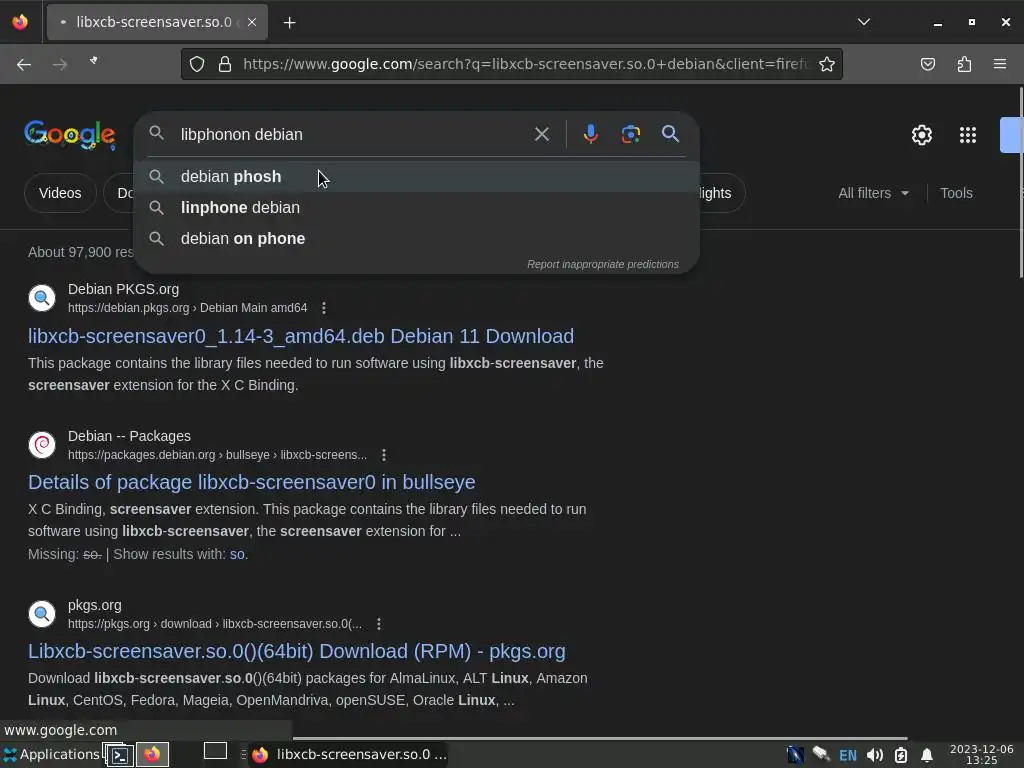Launch terminal from the taskbar
Image resolution: width=1024 pixels, height=768 pixels.
click(x=120, y=755)
